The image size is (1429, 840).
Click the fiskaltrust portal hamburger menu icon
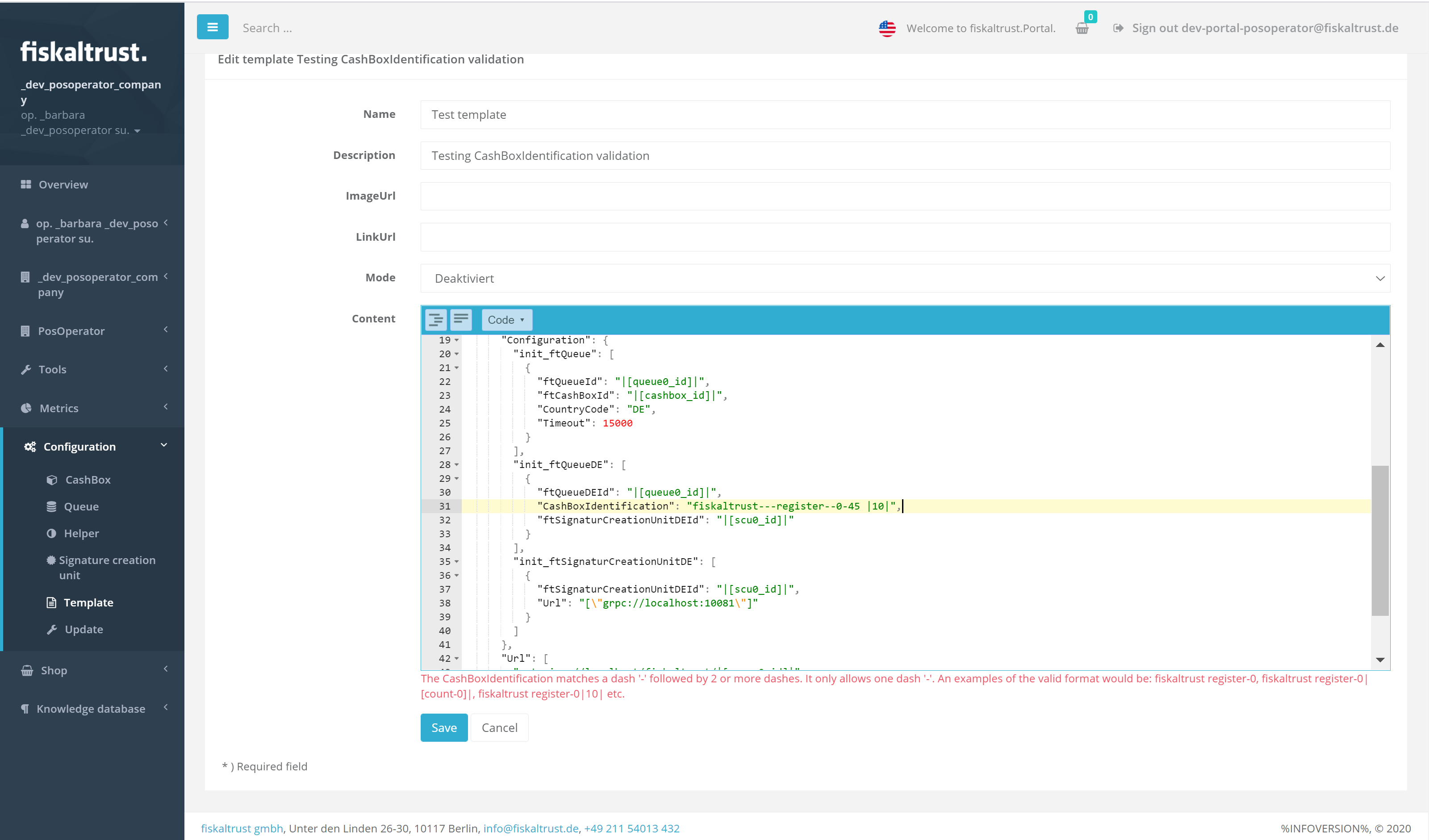[213, 27]
